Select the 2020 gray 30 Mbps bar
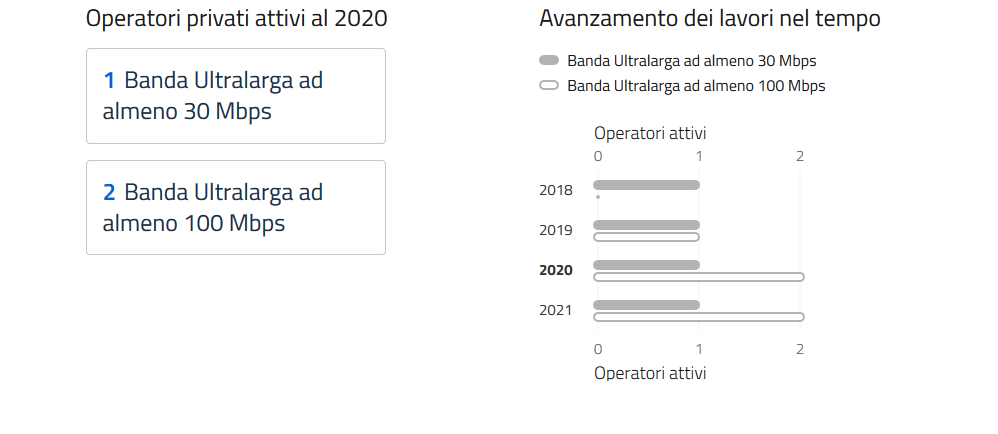998x434 pixels. tap(646, 265)
